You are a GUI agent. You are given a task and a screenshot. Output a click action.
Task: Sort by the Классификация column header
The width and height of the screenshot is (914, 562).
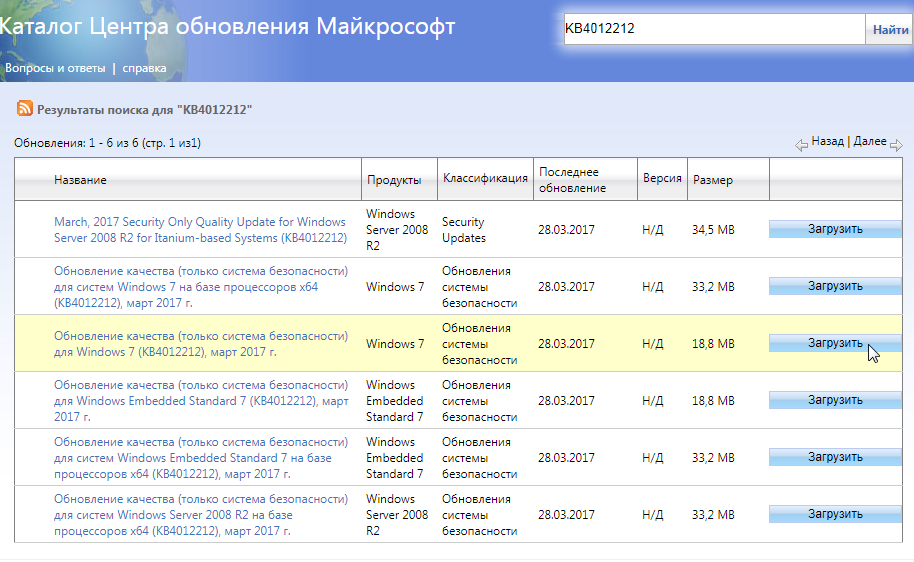485,178
